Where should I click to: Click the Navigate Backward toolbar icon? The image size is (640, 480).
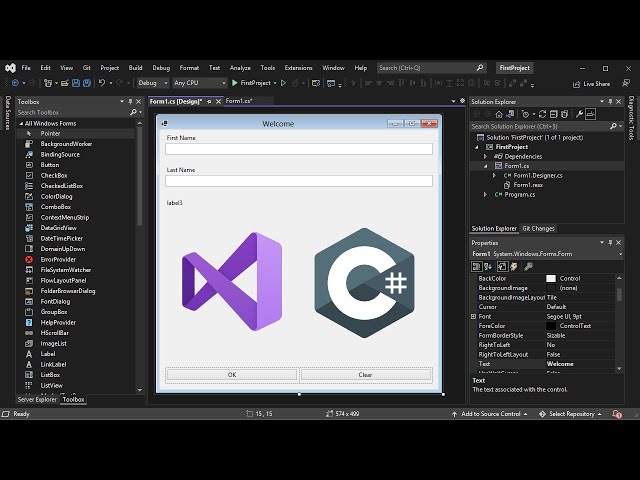(x=15, y=83)
